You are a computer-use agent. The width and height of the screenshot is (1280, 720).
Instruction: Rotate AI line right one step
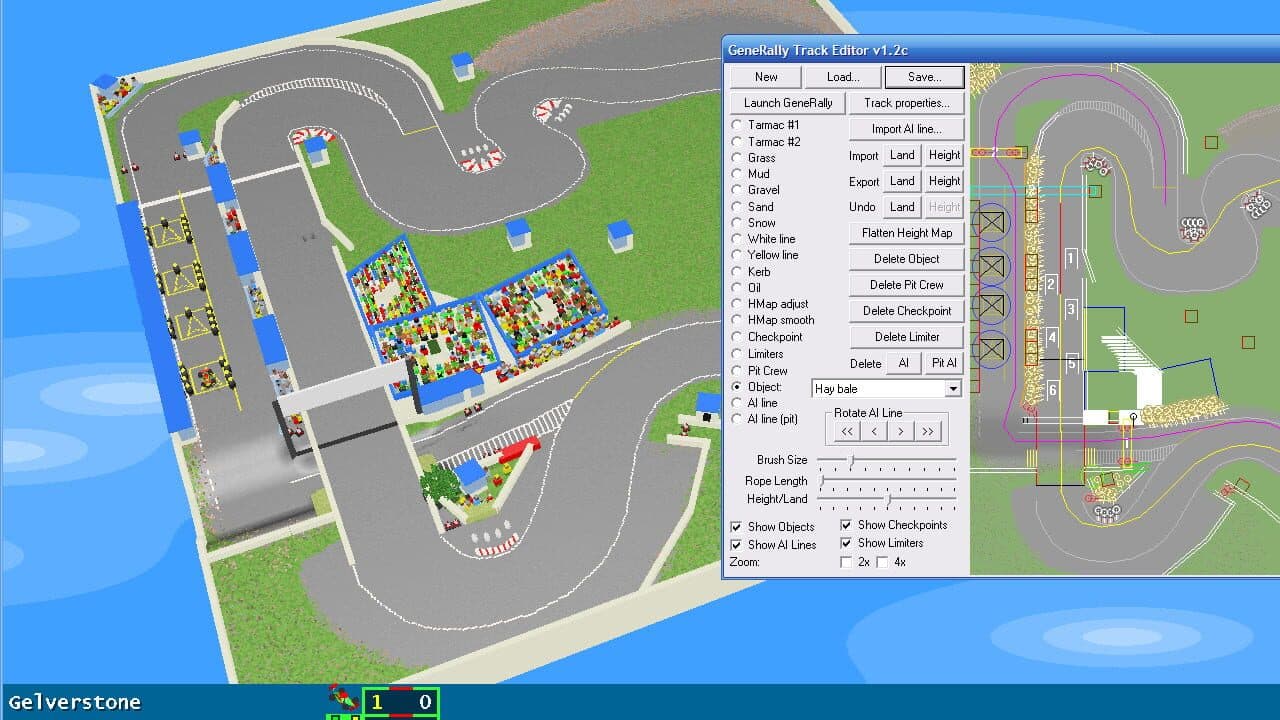pyautogui.click(x=901, y=430)
